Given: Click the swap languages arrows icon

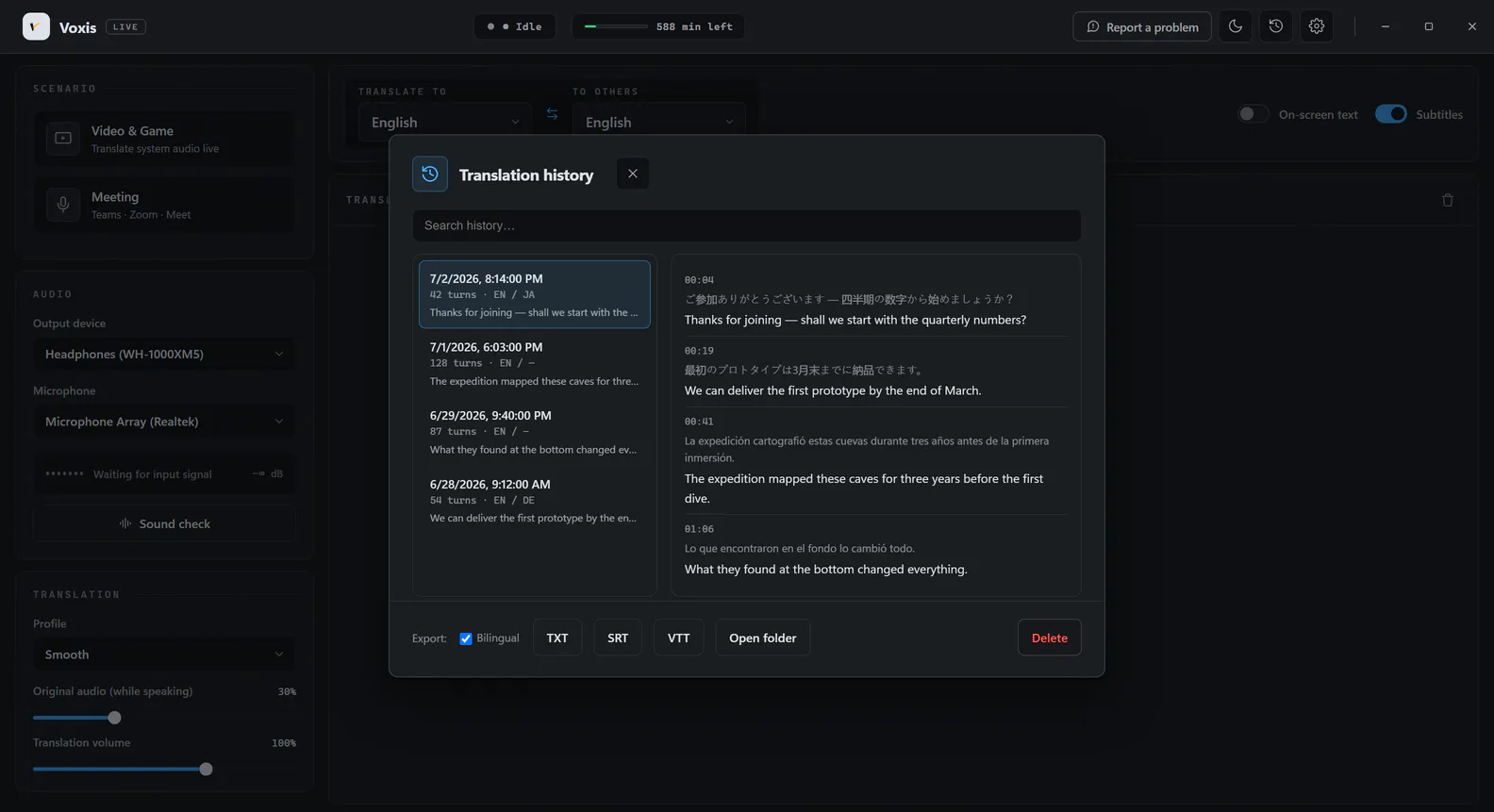Looking at the screenshot, I should [552, 114].
